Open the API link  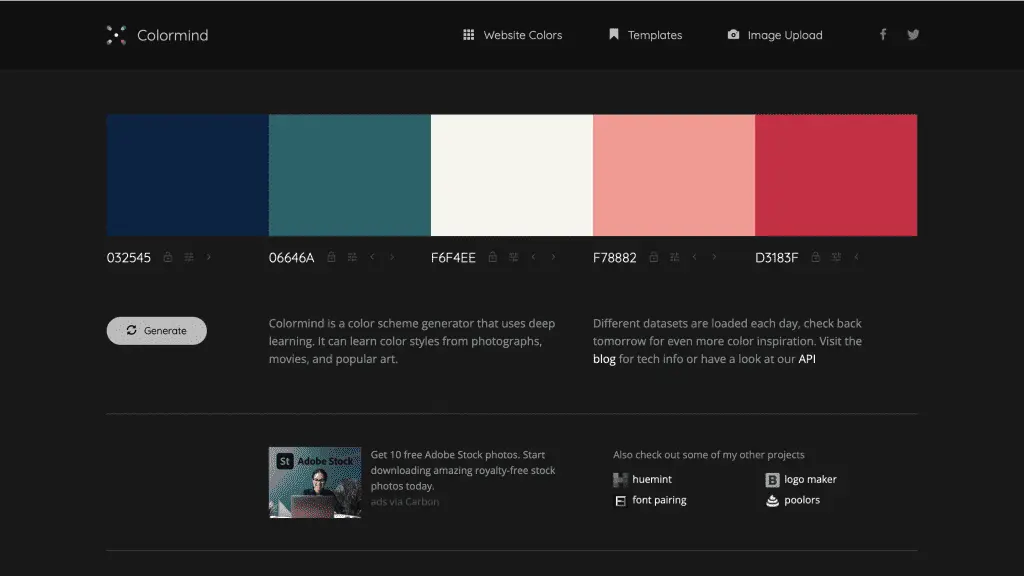(807, 359)
